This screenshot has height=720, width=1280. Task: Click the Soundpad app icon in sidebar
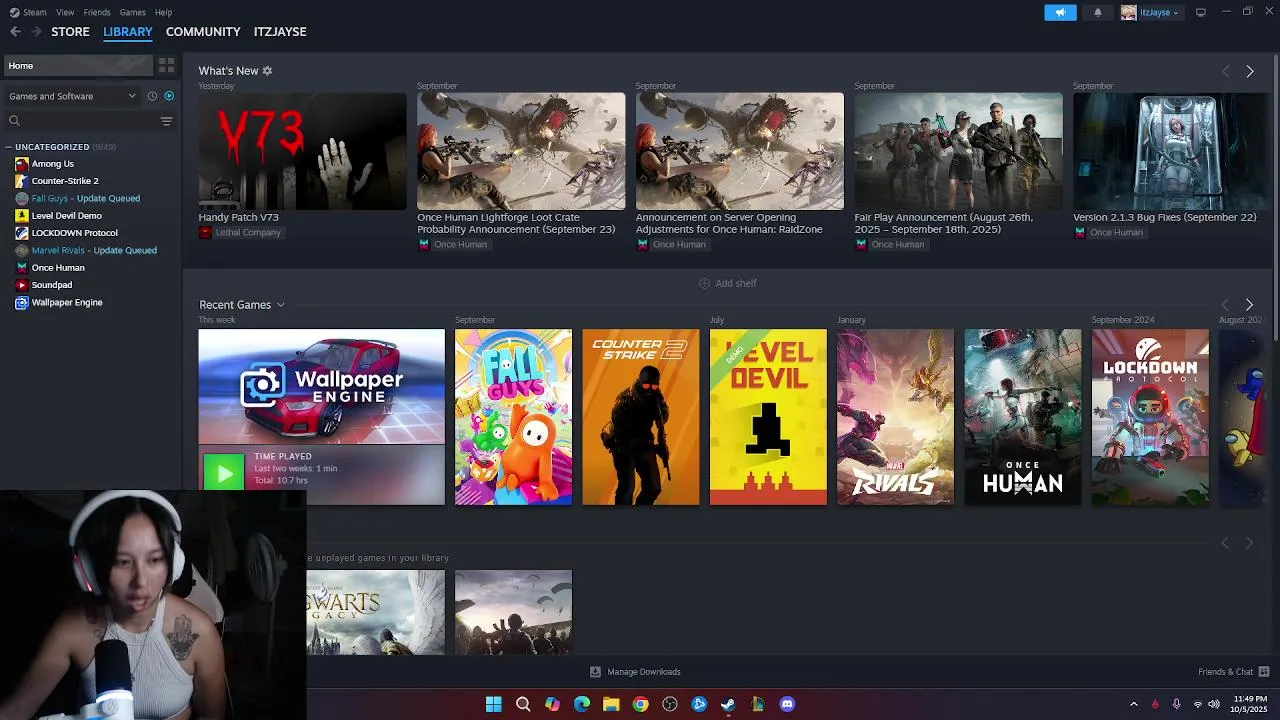(21, 285)
